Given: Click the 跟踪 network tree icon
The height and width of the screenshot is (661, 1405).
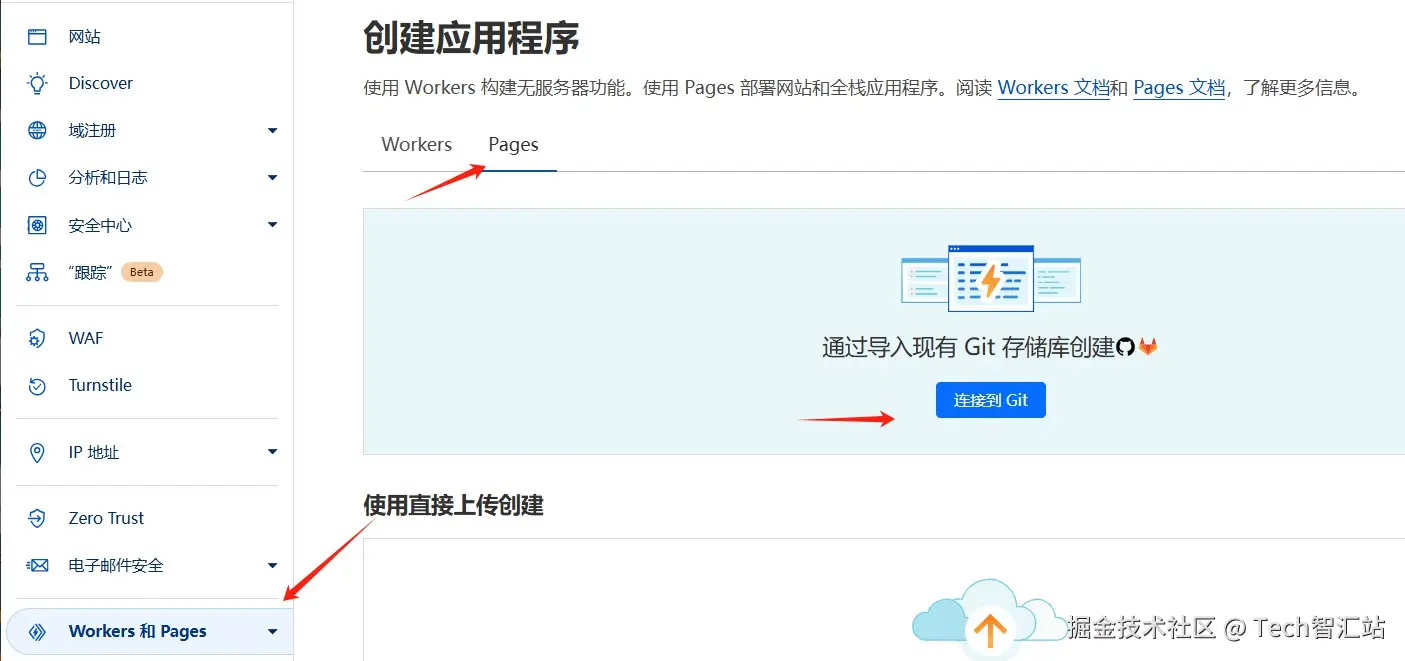Looking at the screenshot, I should click(37, 272).
